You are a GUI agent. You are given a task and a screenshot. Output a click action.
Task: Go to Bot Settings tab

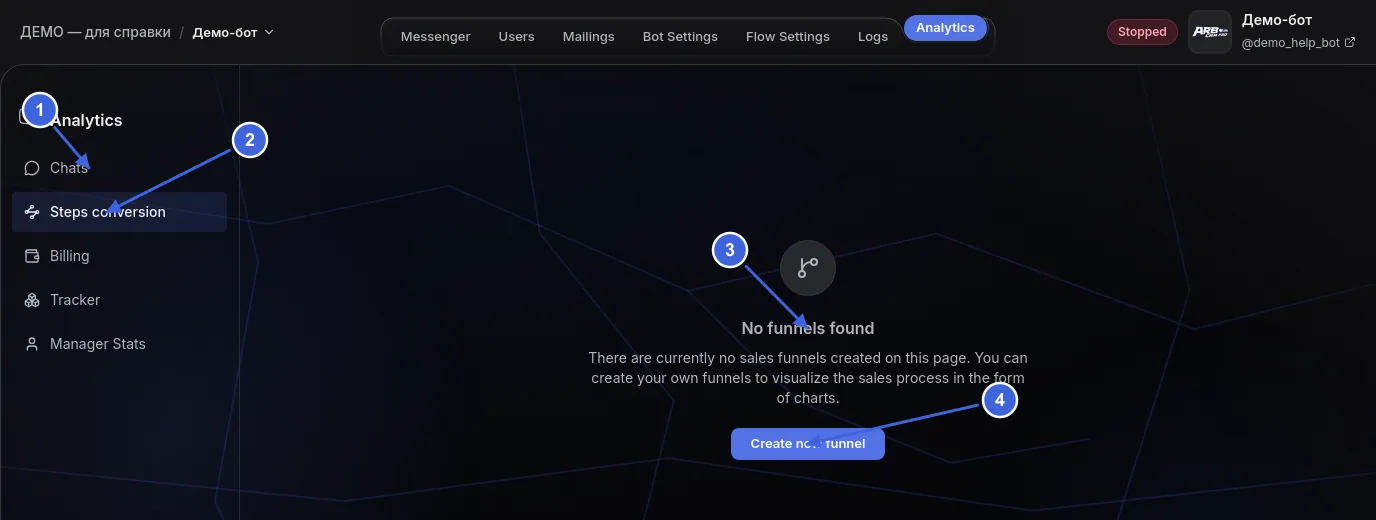pyautogui.click(x=680, y=36)
